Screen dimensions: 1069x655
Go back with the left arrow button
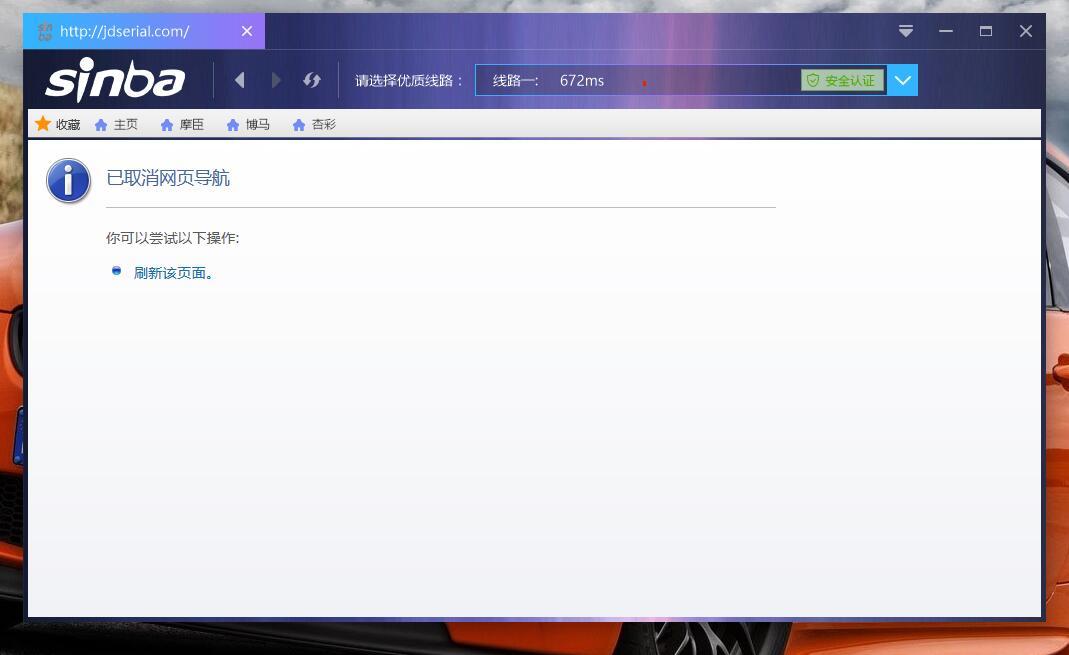(239, 80)
